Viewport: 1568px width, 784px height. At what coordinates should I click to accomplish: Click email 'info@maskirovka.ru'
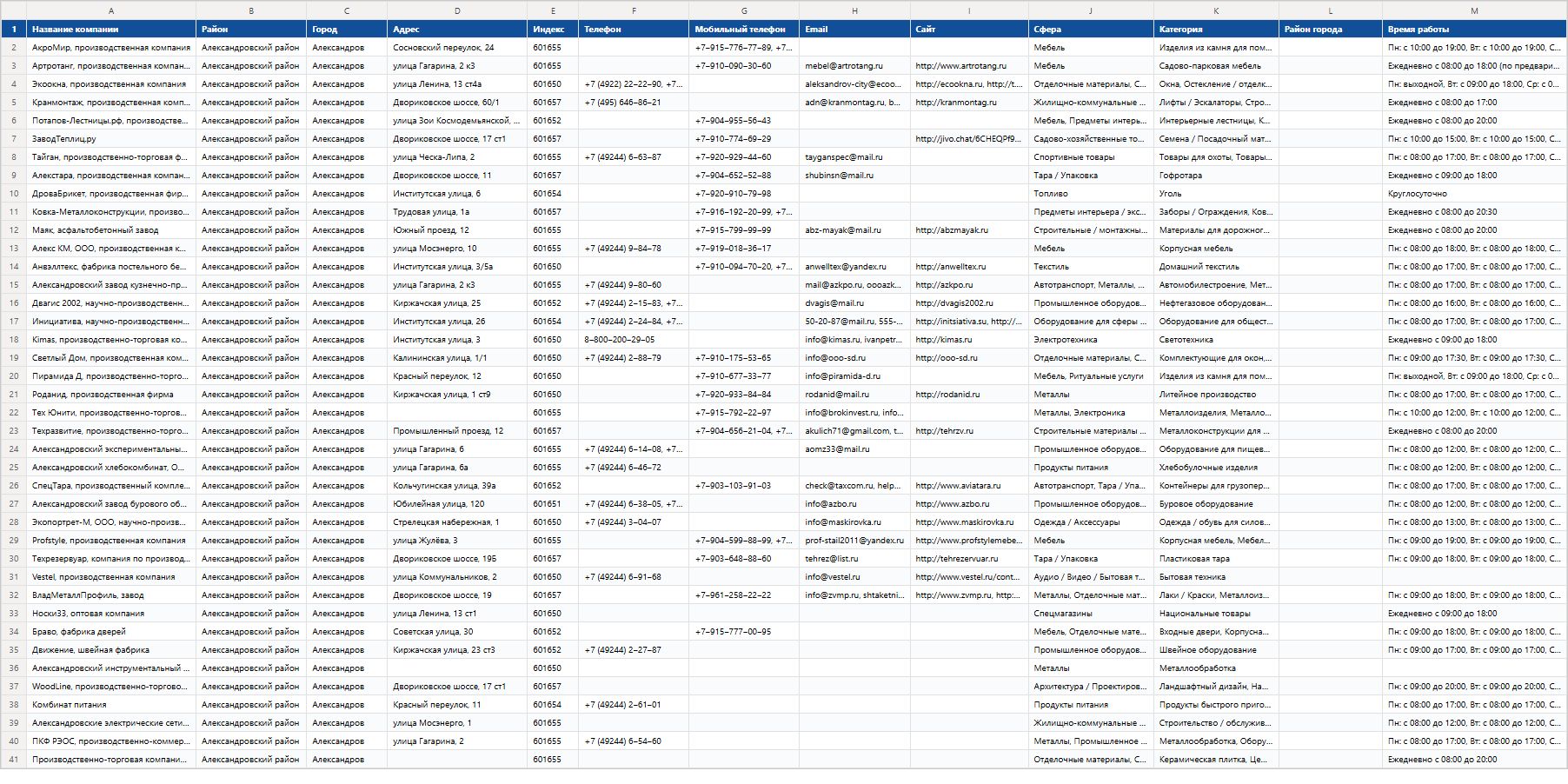click(854, 522)
